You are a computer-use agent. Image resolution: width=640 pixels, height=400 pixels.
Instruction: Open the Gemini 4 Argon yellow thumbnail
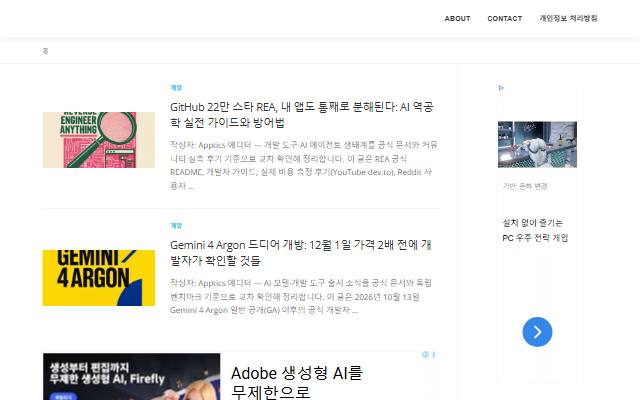[99, 278]
